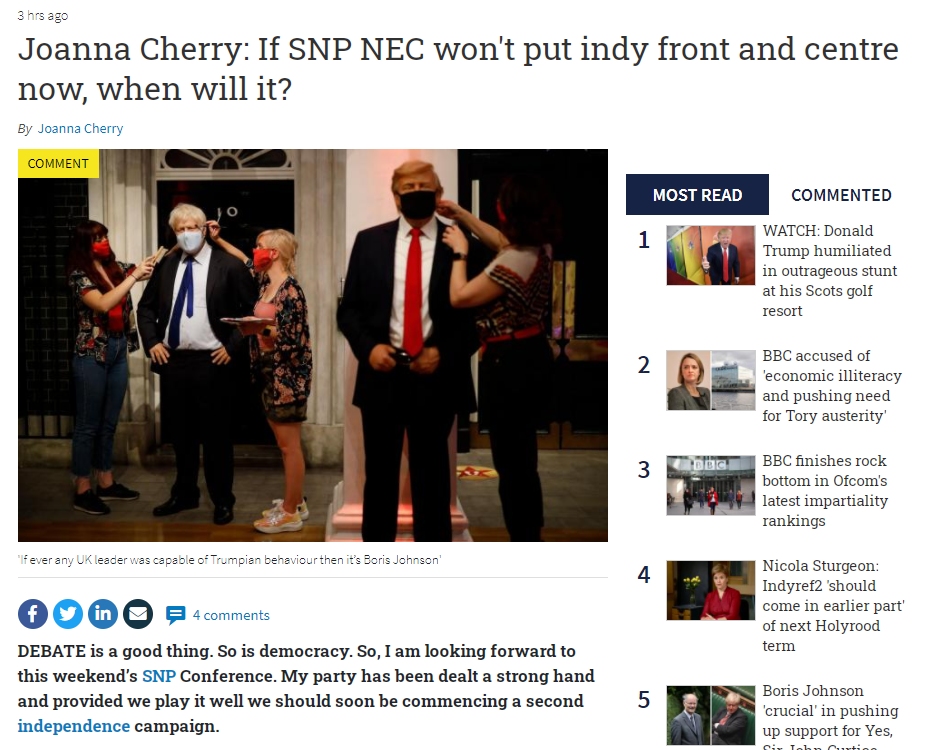Share article via Twitter icon

pyautogui.click(x=67, y=614)
